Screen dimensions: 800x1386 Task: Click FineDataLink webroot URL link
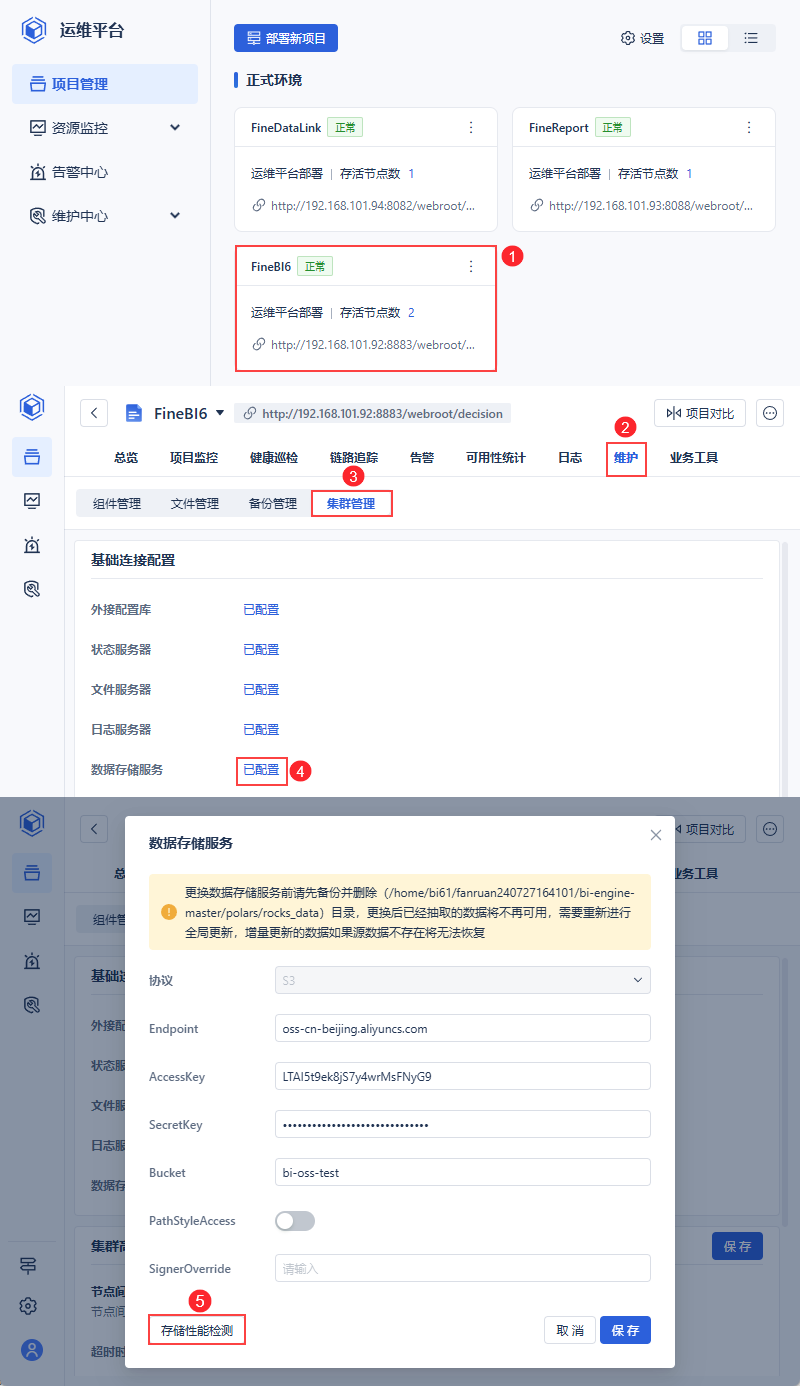pyautogui.click(x=372, y=206)
